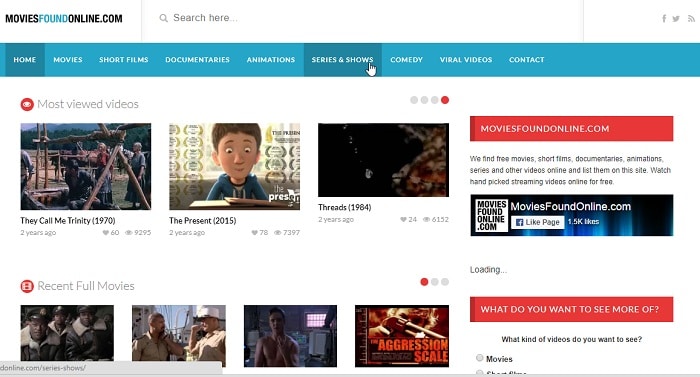700x377 pixels.
Task: Open the Aggression Scale movie thumbnail
Action: coord(402,336)
